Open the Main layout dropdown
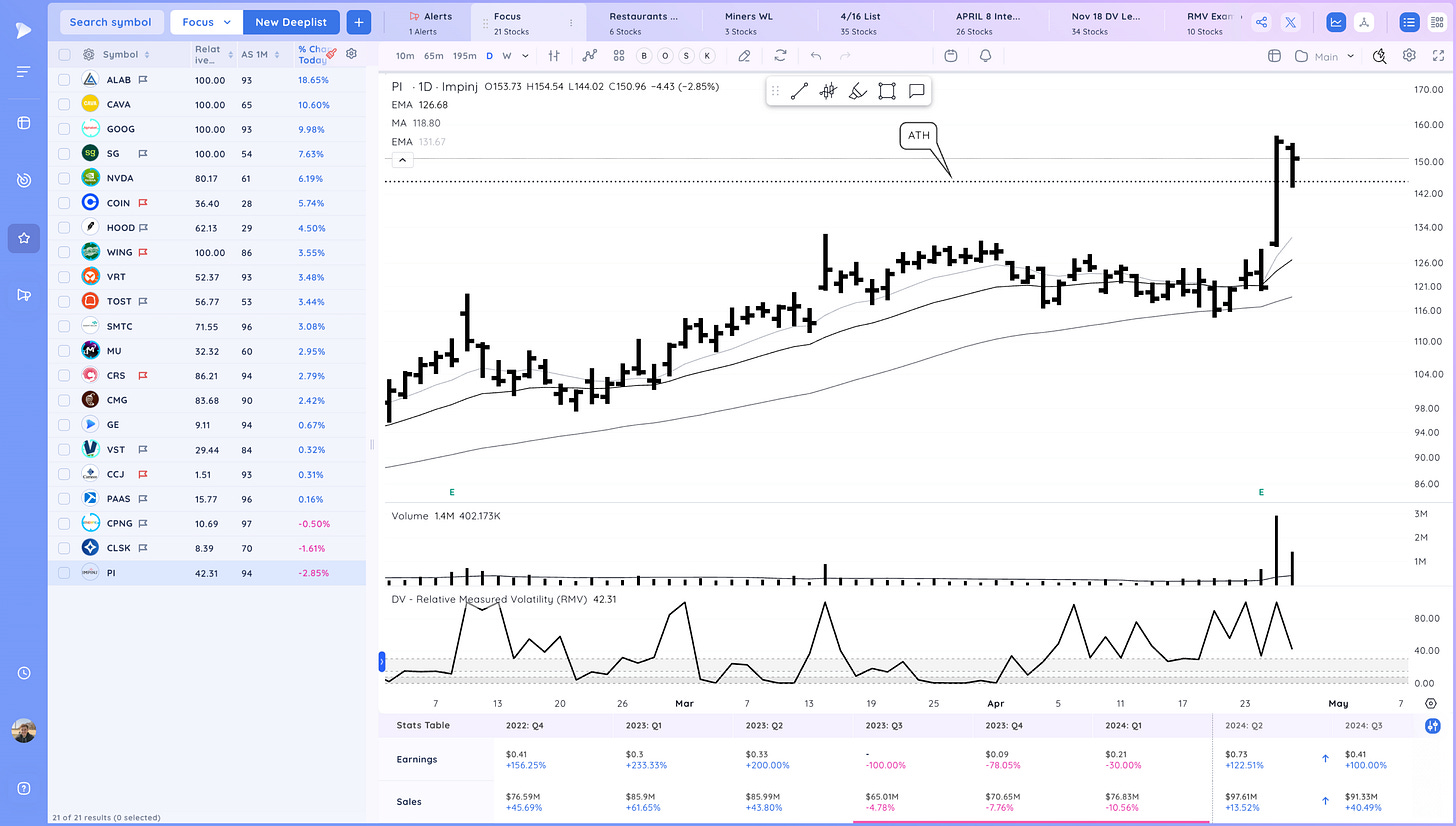Image resolution: width=1456 pixels, height=826 pixels. coord(1326,56)
